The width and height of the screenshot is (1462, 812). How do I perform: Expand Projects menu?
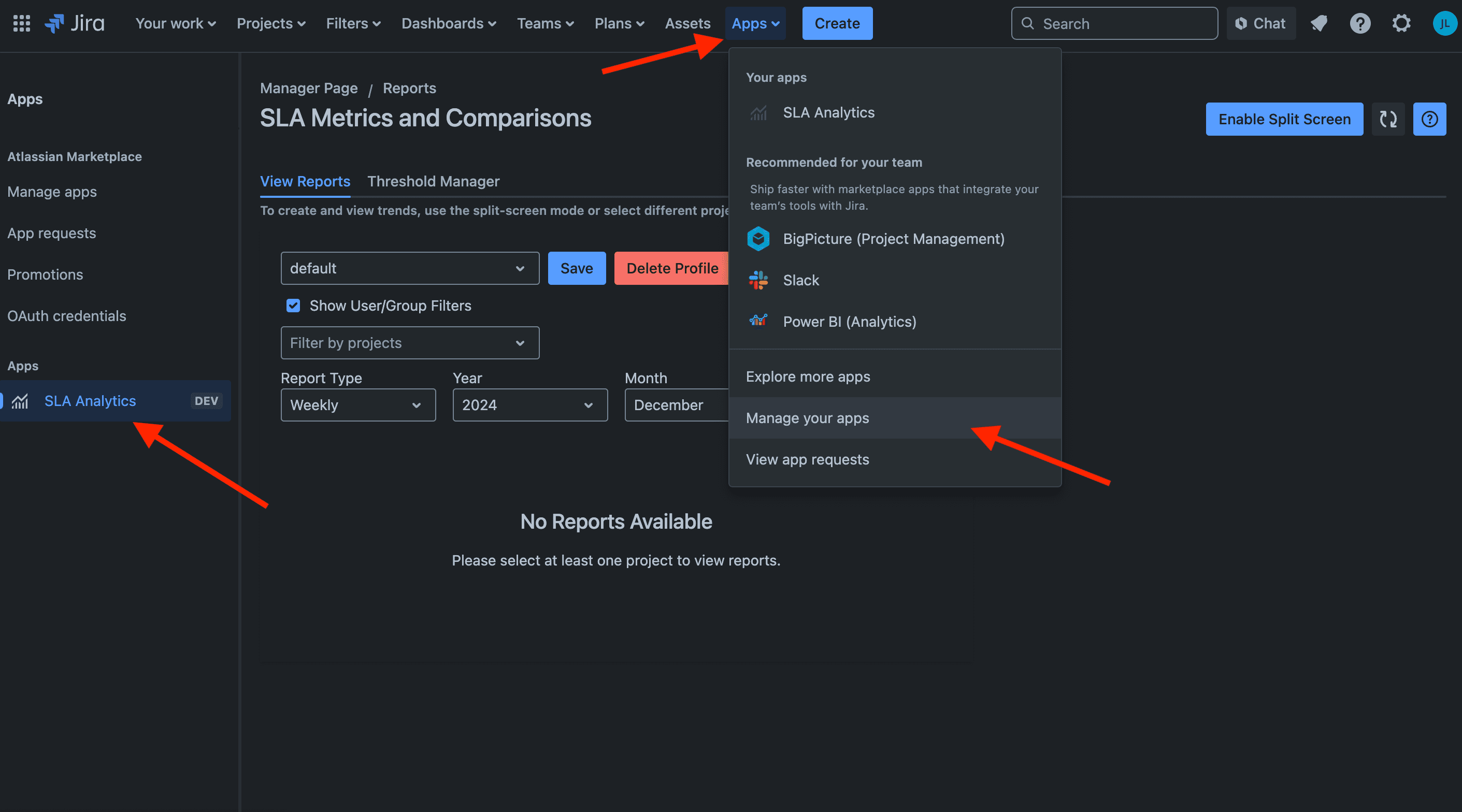(271, 23)
